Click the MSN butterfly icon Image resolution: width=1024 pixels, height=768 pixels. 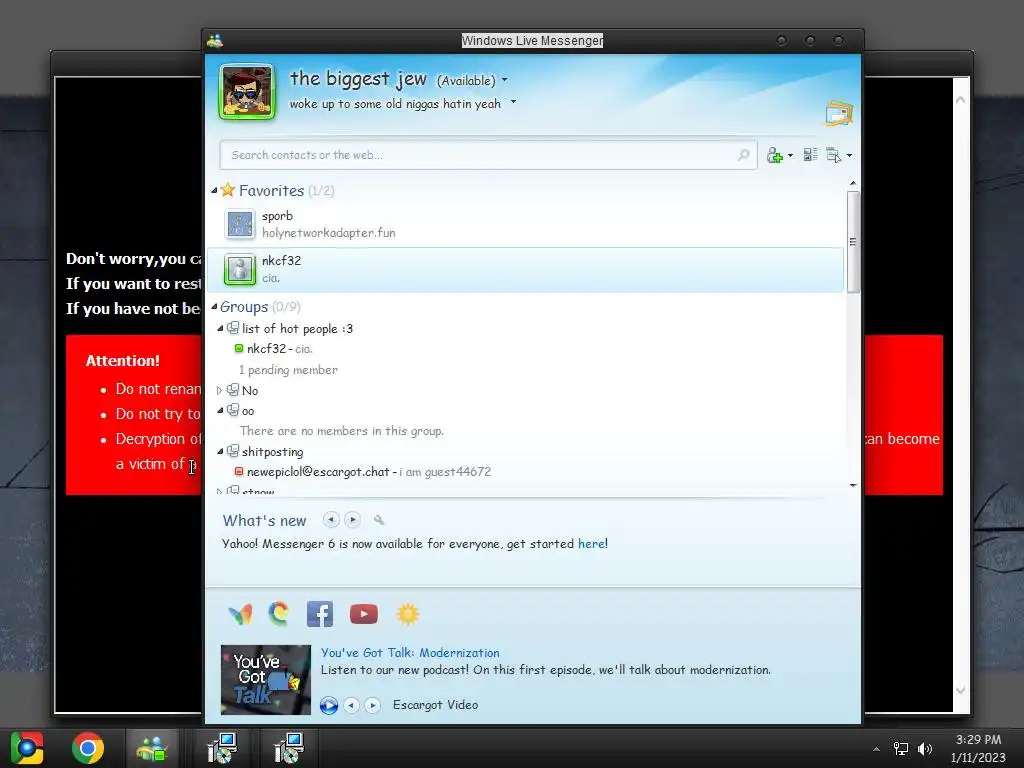coord(240,614)
